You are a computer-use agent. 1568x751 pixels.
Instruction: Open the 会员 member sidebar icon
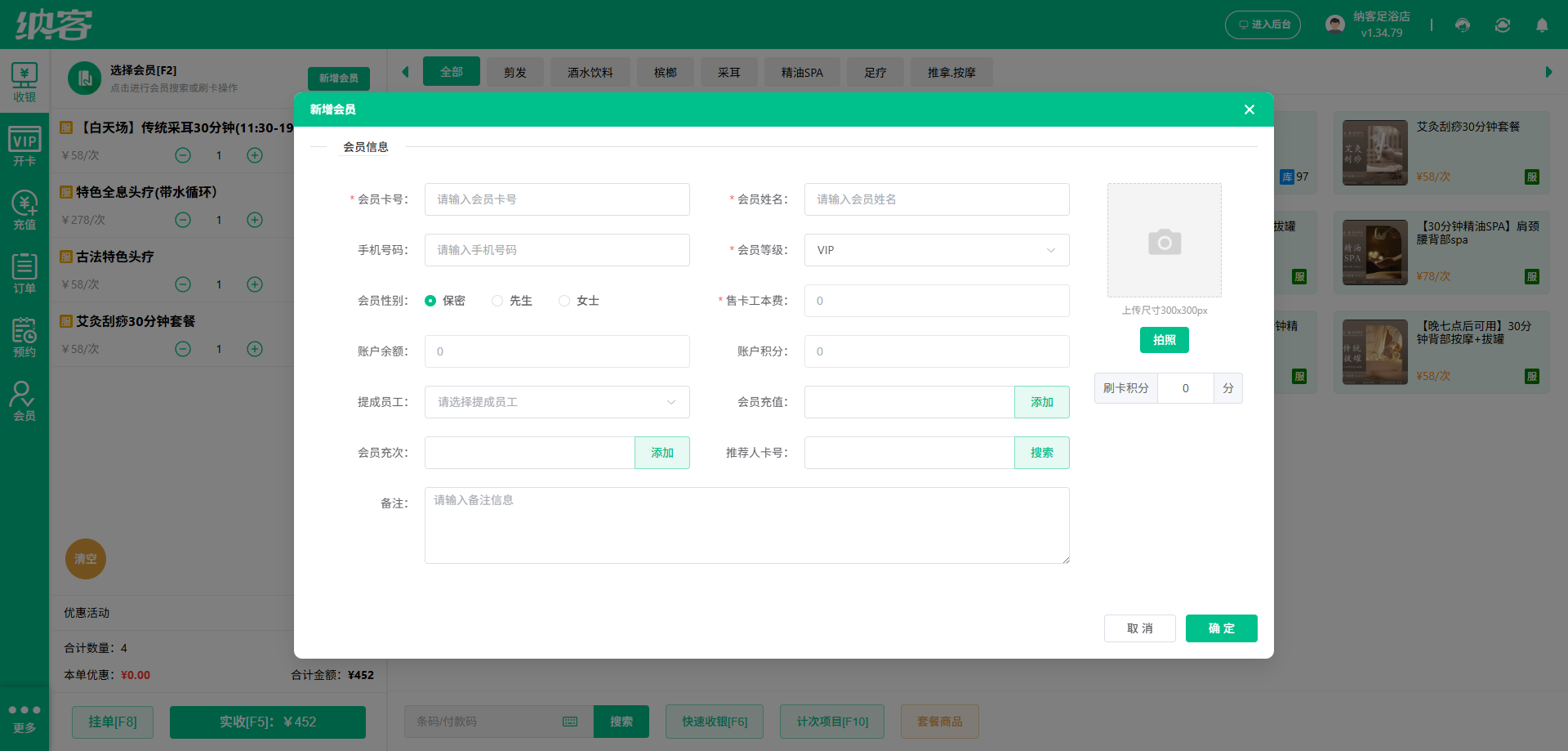coord(24,401)
